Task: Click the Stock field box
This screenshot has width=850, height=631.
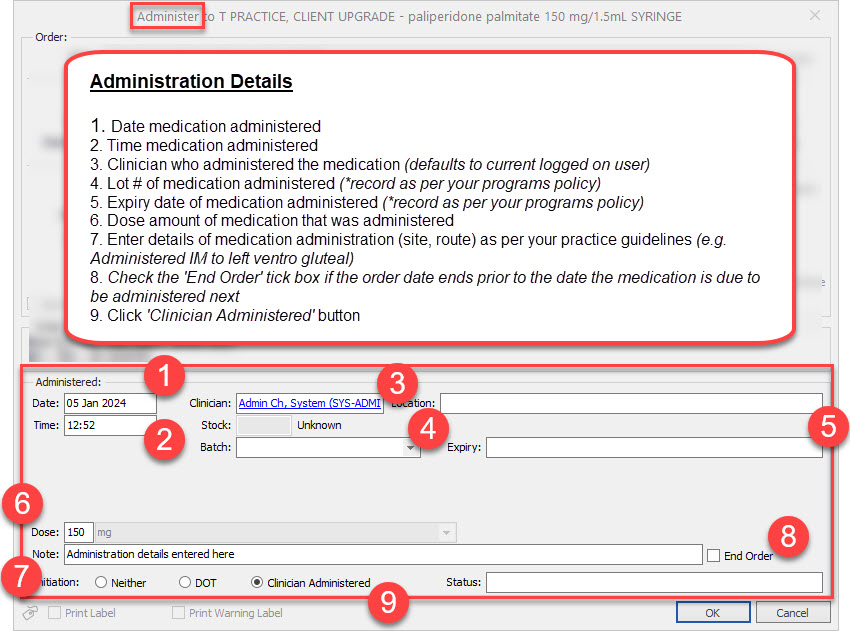Action: tap(264, 426)
